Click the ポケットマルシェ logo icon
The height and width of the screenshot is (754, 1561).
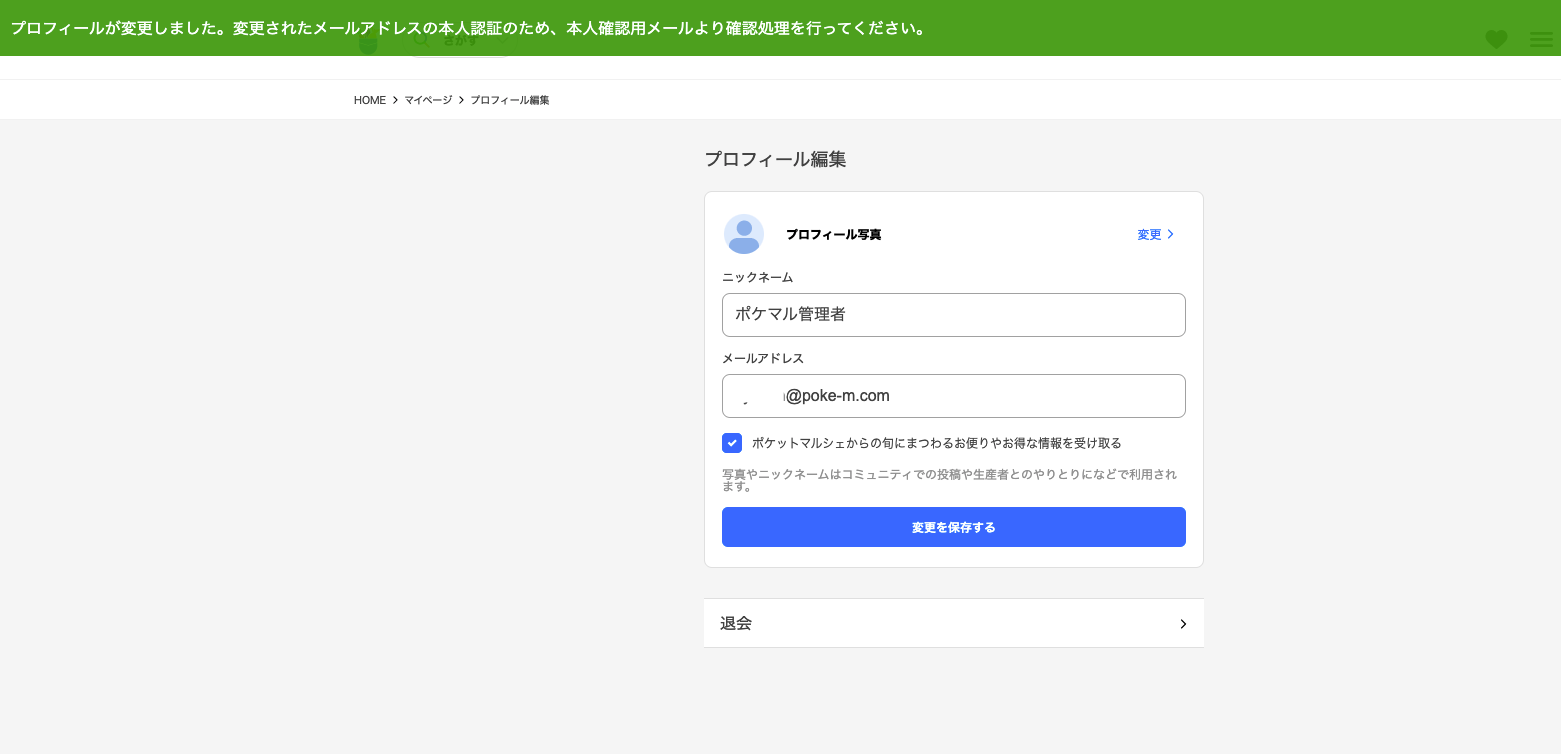(368, 41)
